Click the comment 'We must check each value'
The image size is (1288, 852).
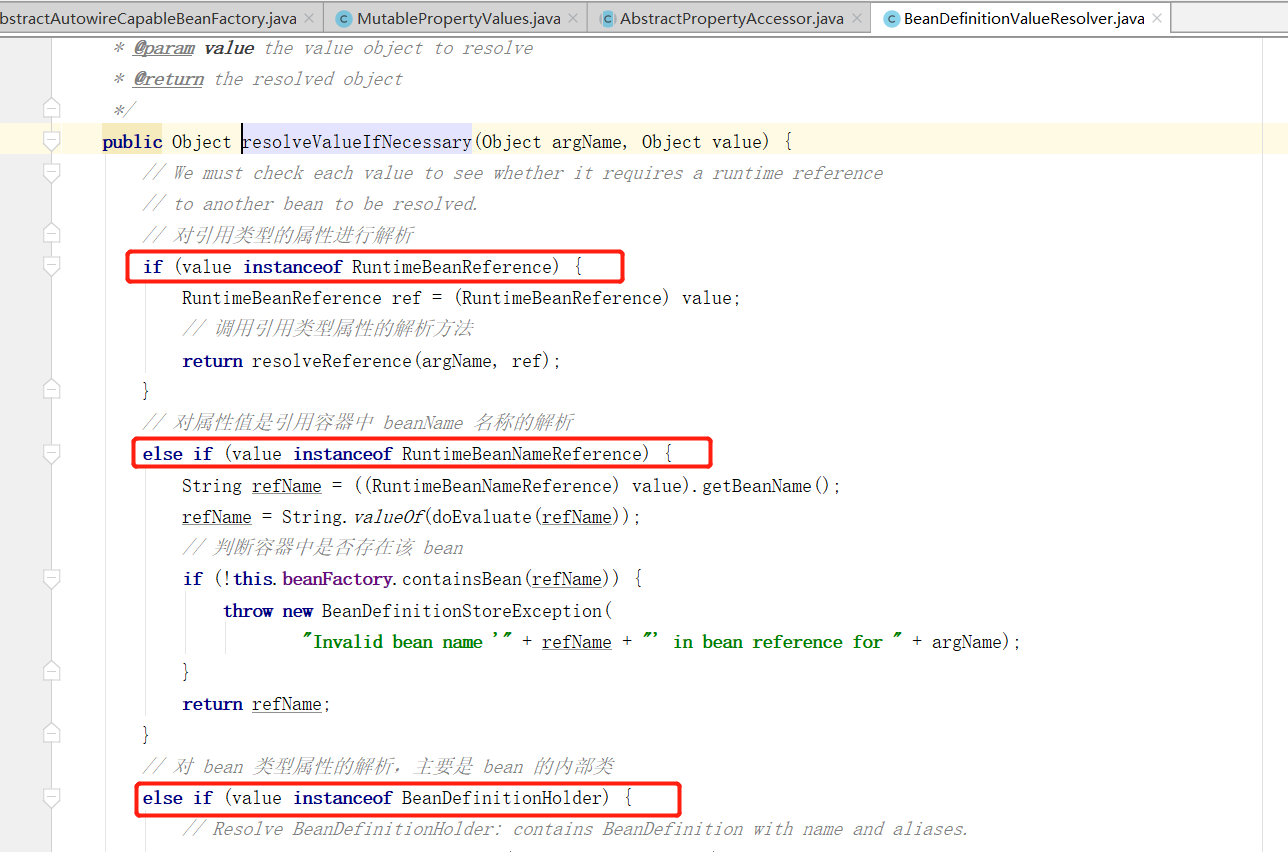(x=513, y=173)
